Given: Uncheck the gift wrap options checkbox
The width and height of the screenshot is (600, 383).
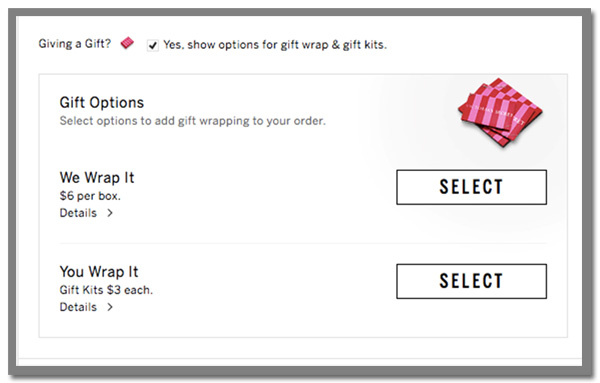Looking at the screenshot, I should pyautogui.click(x=153, y=46).
